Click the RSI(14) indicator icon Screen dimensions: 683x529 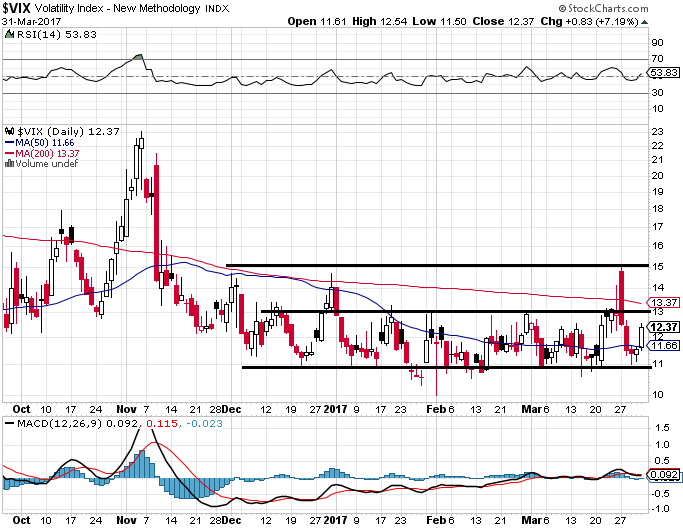tap(9, 34)
